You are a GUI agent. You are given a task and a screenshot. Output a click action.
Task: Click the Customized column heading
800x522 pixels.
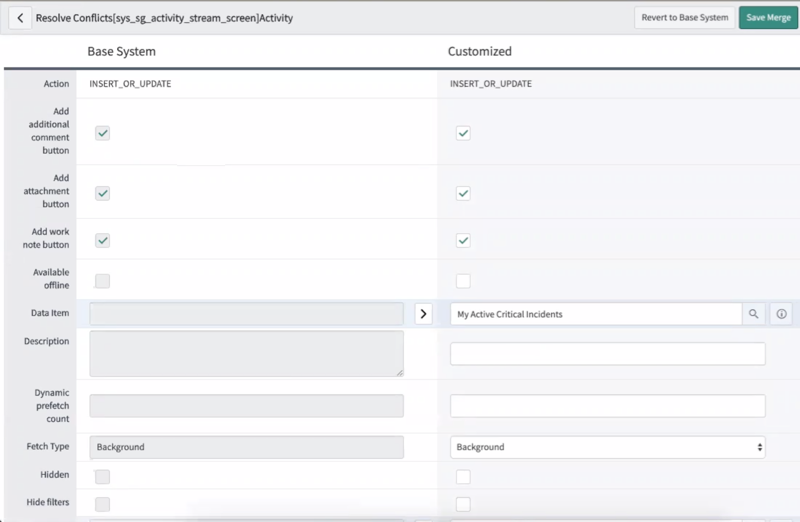click(480, 52)
